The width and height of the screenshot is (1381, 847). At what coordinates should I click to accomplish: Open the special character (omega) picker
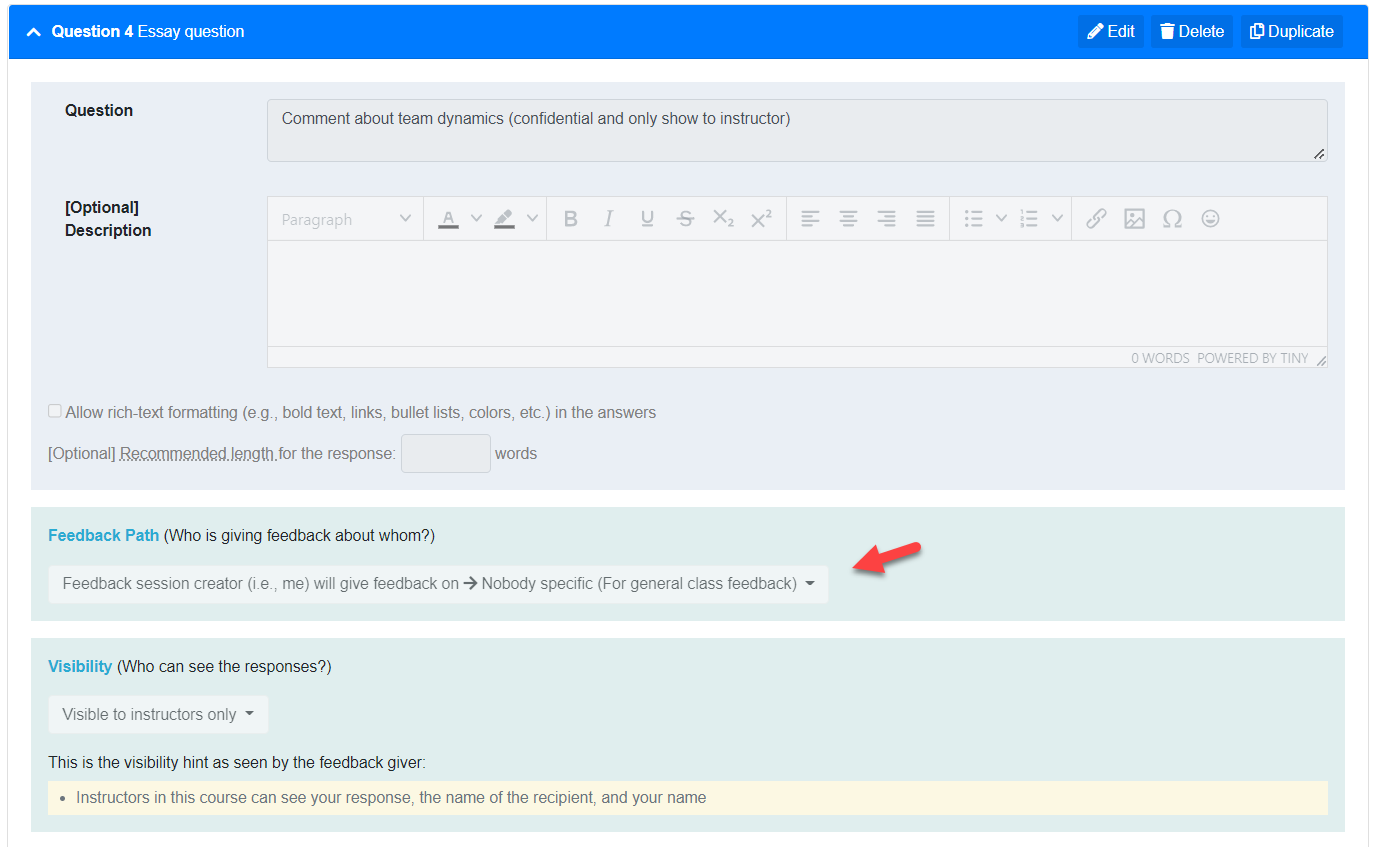click(1172, 219)
